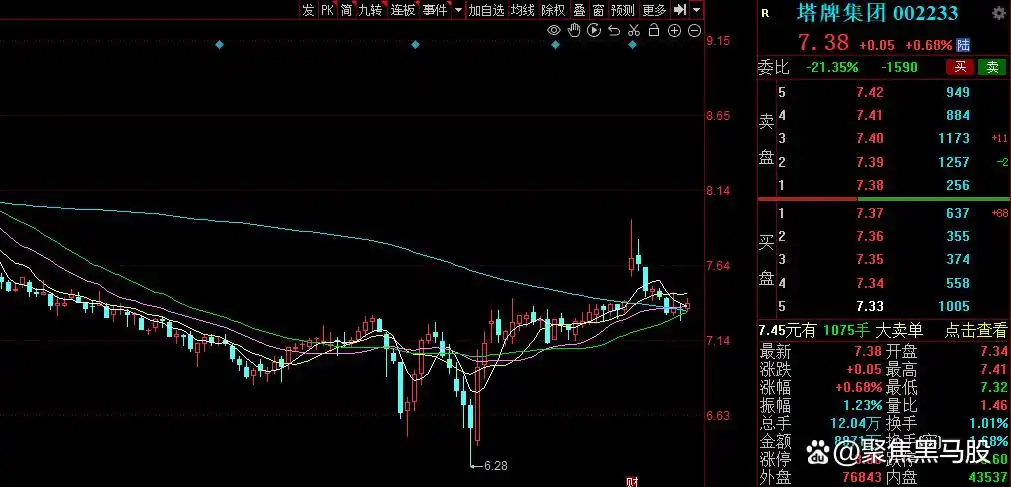Select buy level 4 price 7.34
Image resolution: width=1011 pixels, height=487 pixels.
pyautogui.click(x=869, y=283)
